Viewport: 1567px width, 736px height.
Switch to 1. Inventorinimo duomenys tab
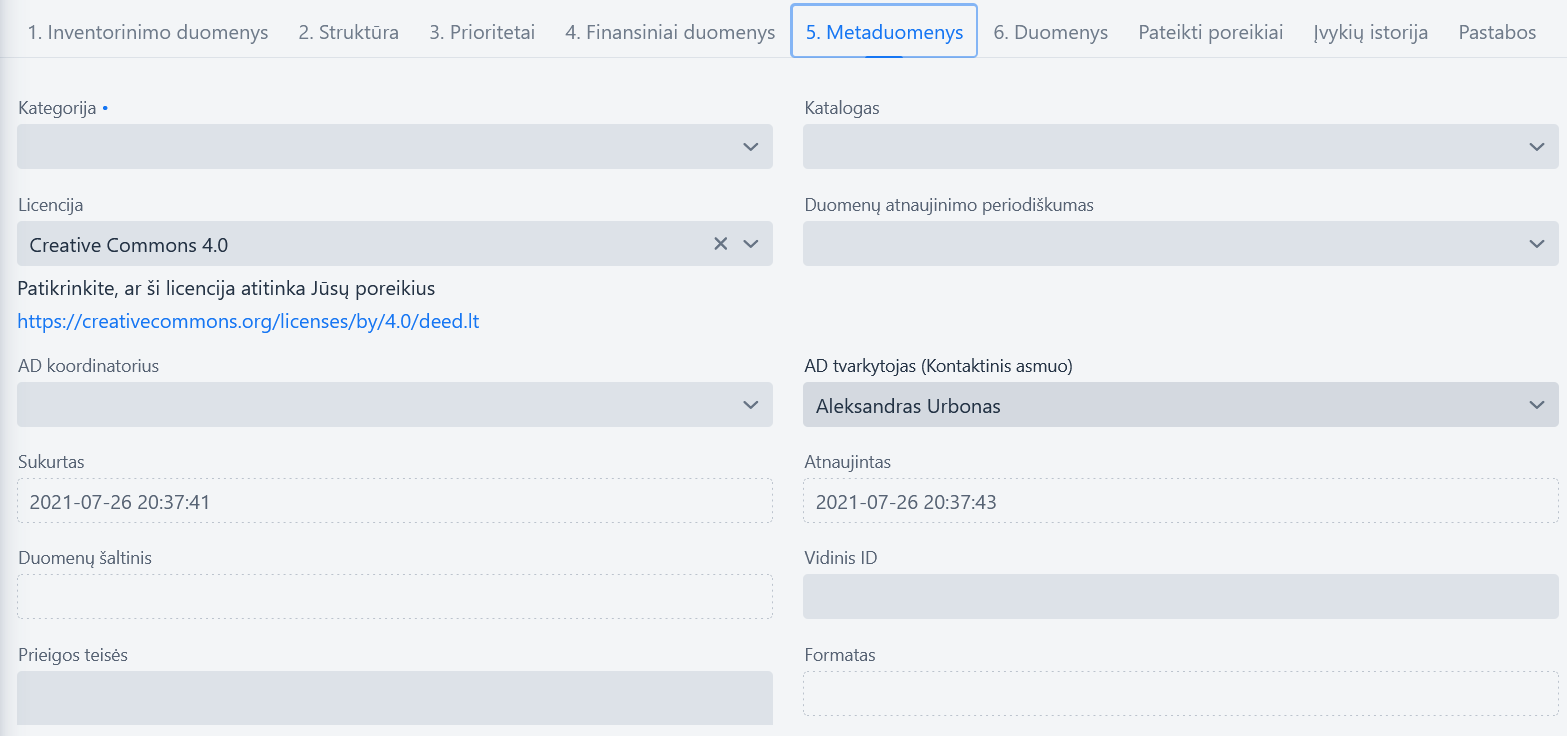click(x=148, y=32)
